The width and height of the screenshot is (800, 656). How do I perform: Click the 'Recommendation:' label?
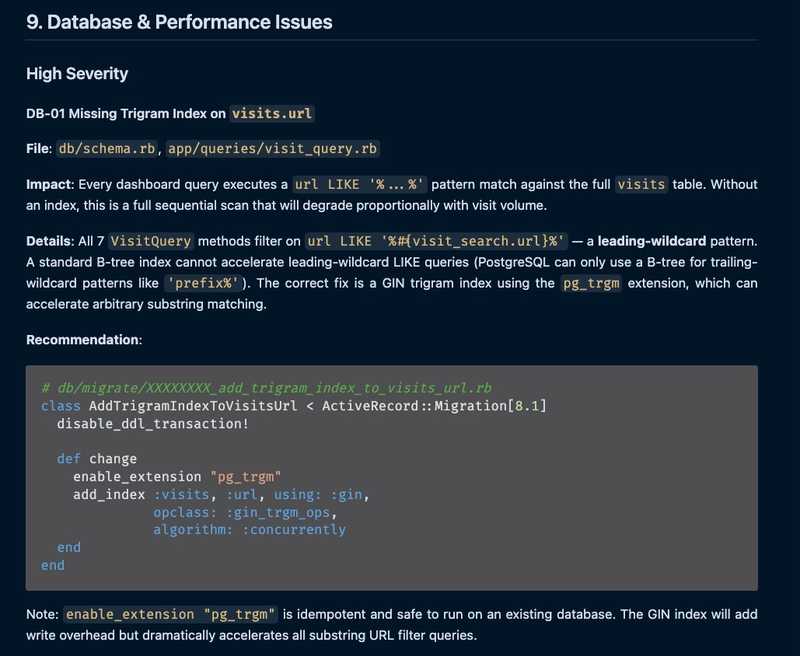click(x=84, y=340)
